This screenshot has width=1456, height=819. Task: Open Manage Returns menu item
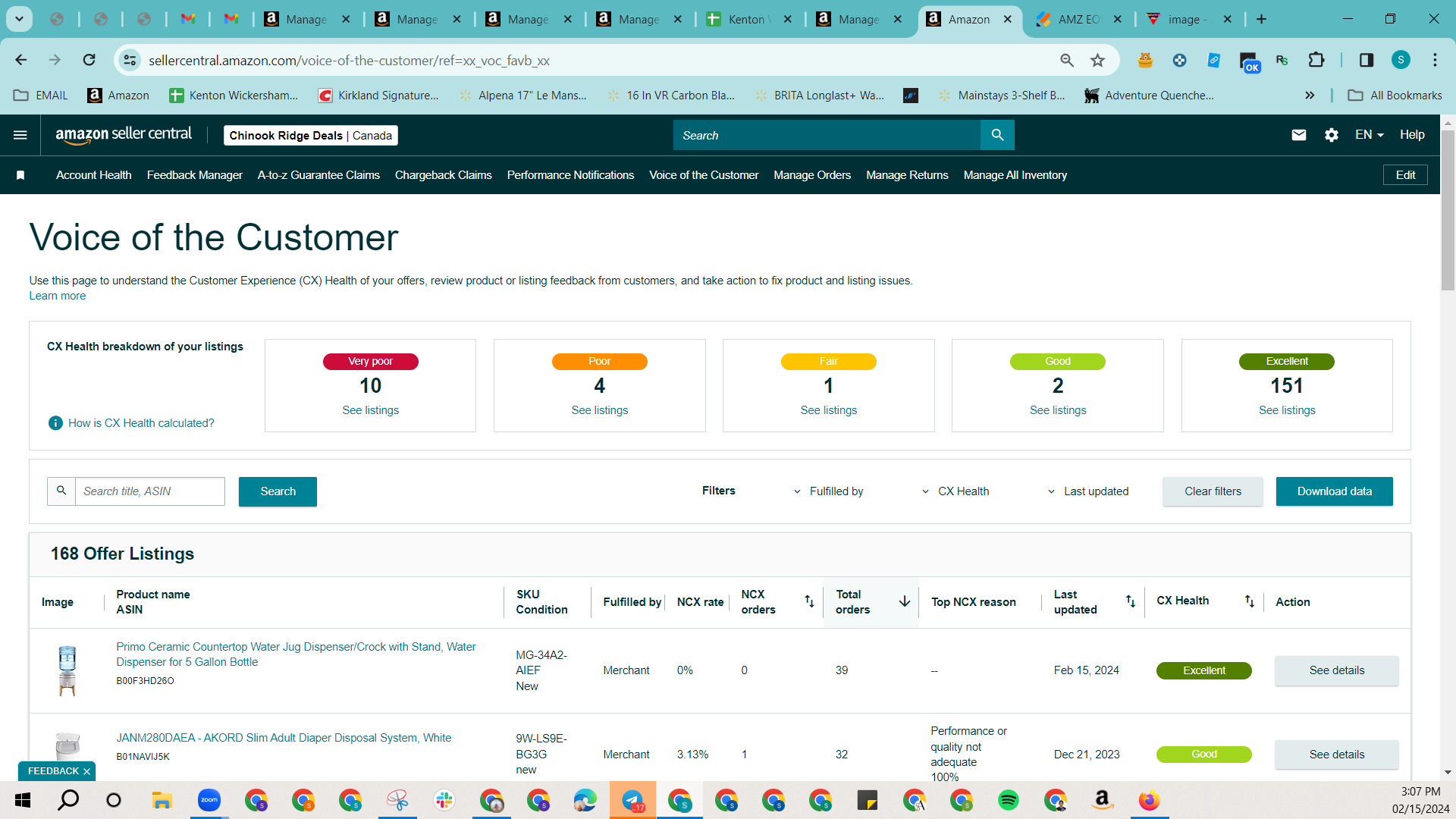point(907,175)
